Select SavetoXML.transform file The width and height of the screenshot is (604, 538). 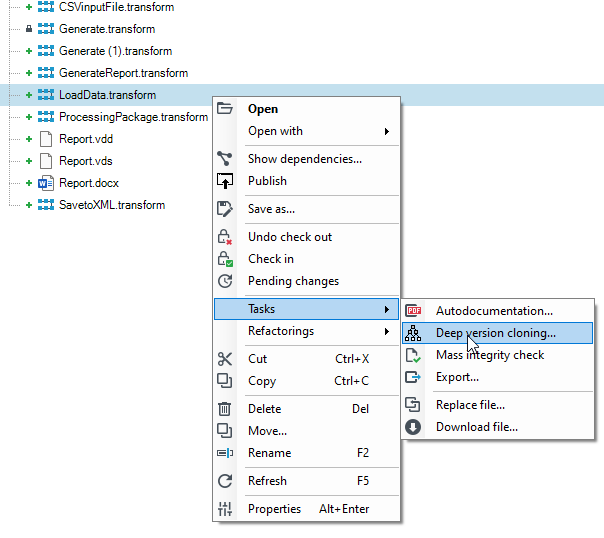tap(112, 205)
